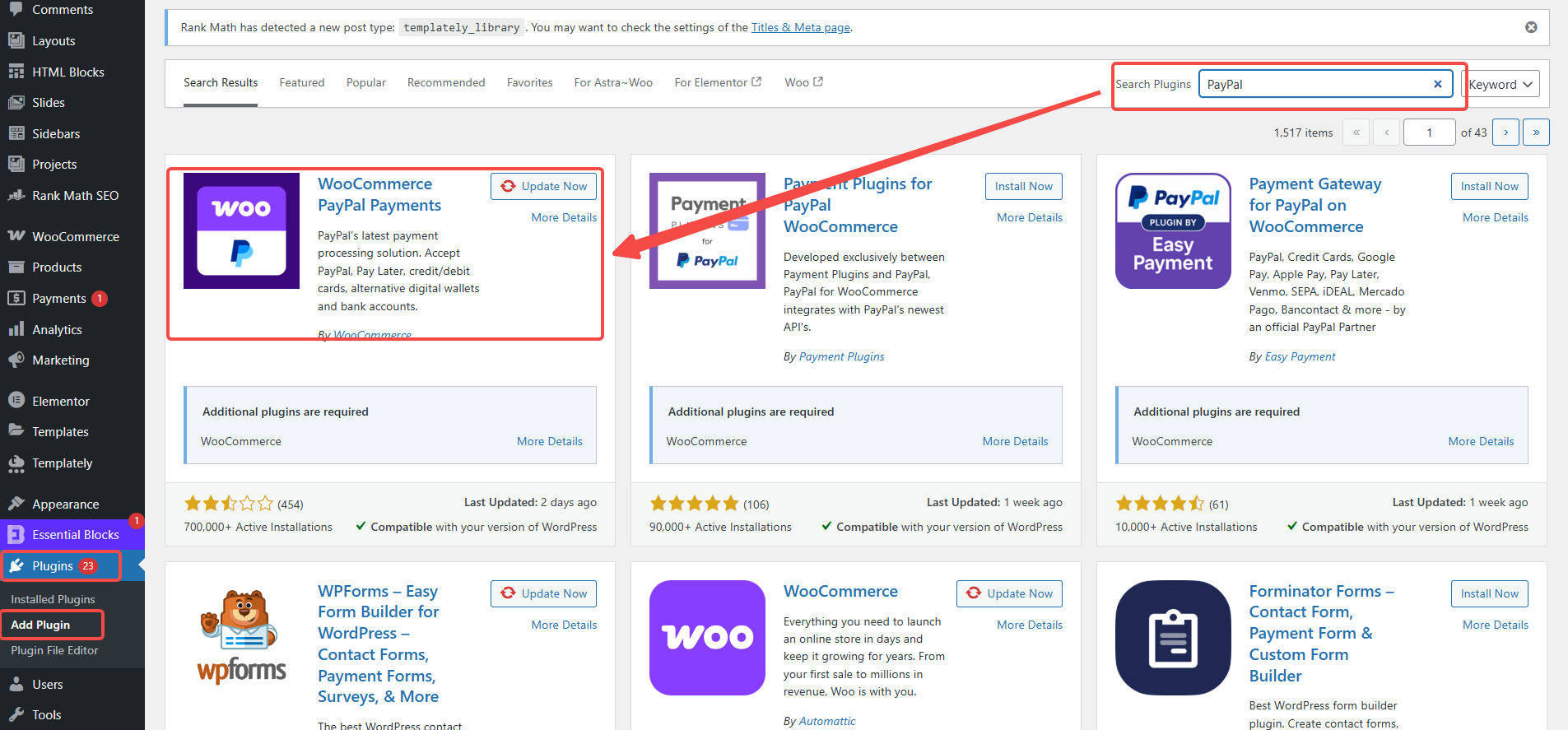The image size is (1568, 730).
Task: Click the Projects sidebar icon
Action: [16, 164]
